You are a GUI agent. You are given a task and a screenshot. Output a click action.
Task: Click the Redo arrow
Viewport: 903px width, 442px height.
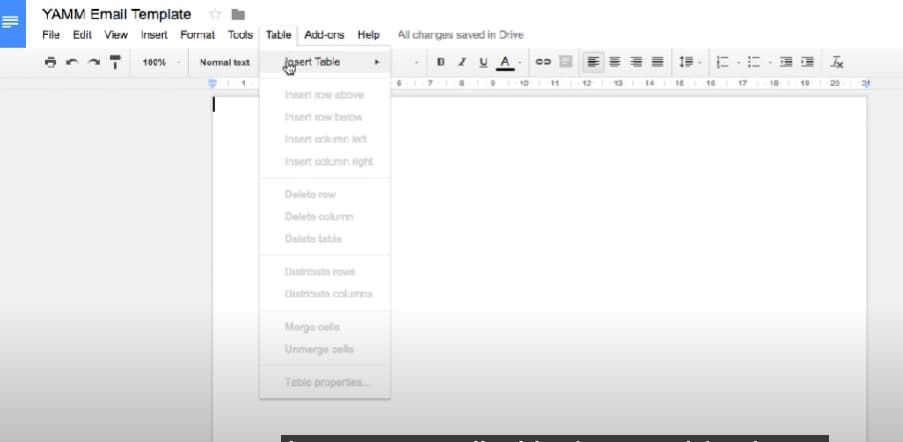tap(94, 62)
